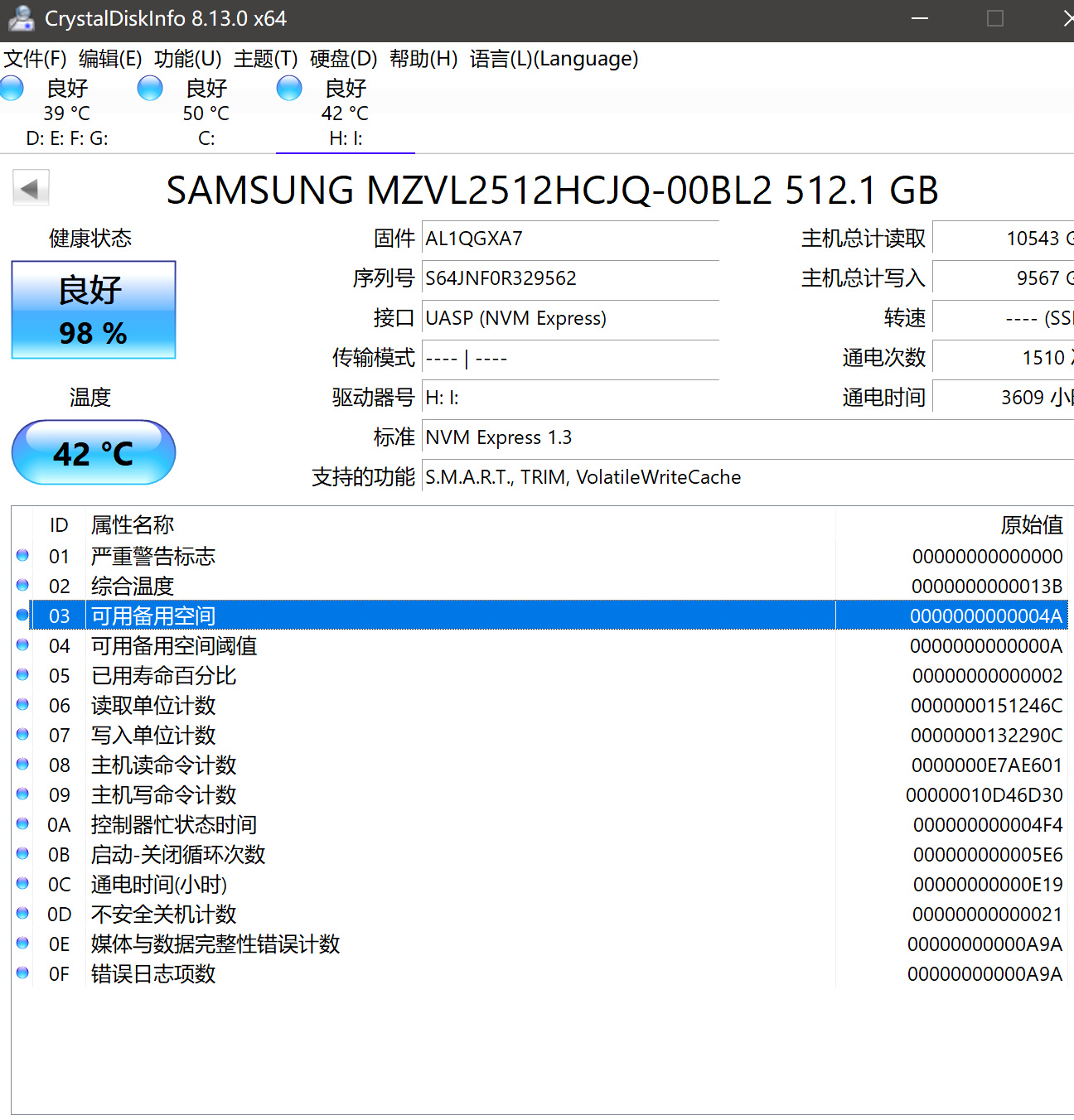This screenshot has height=1120, width=1074.
Task: Click status orb for disk D: E: F: G:
Action: [12, 88]
